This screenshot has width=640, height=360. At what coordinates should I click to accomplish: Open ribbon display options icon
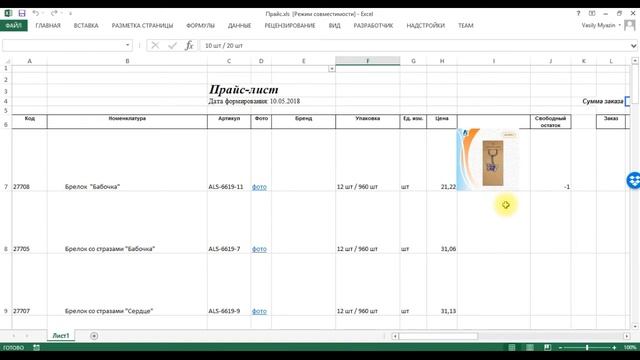(592, 13)
